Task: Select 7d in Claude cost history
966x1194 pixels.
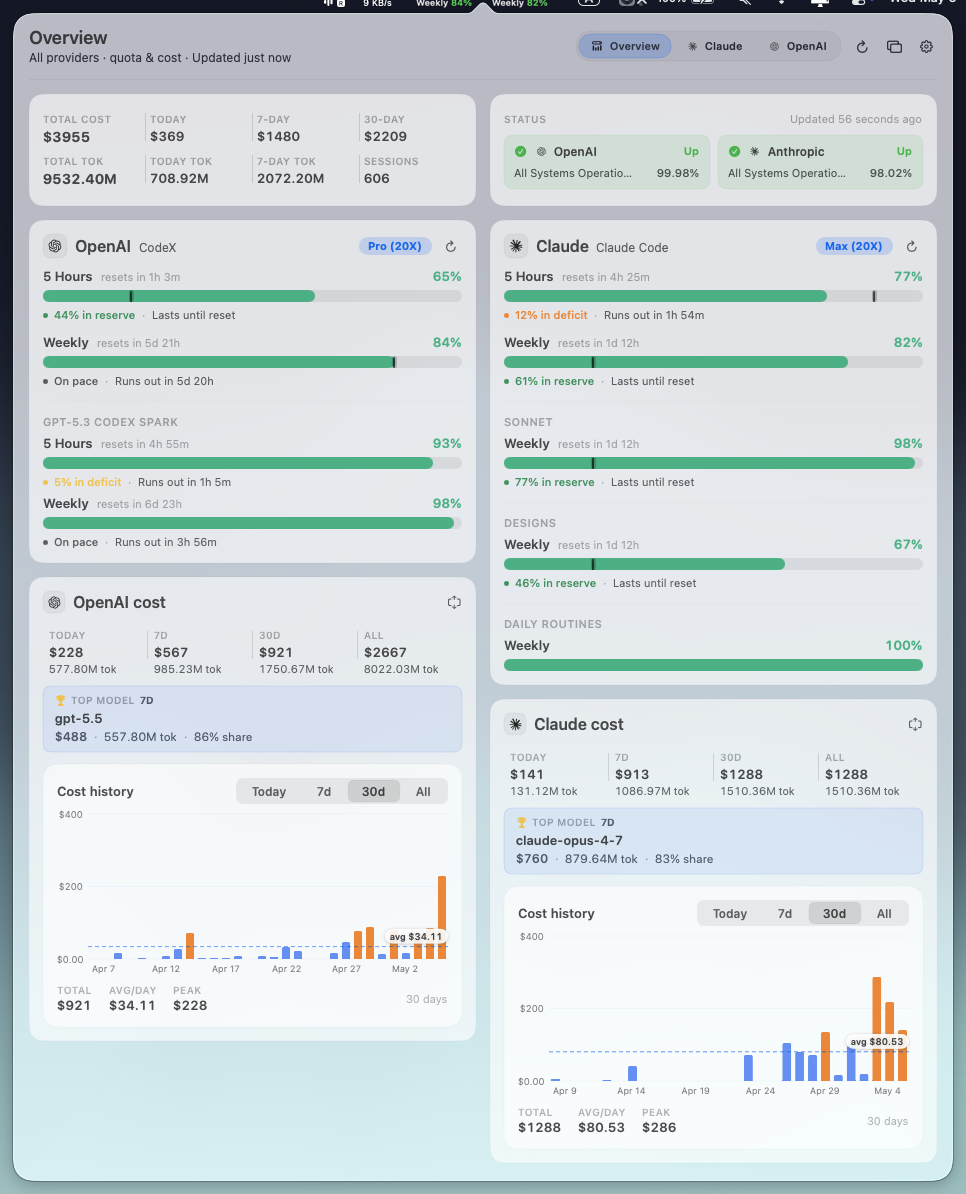Action: coord(785,913)
